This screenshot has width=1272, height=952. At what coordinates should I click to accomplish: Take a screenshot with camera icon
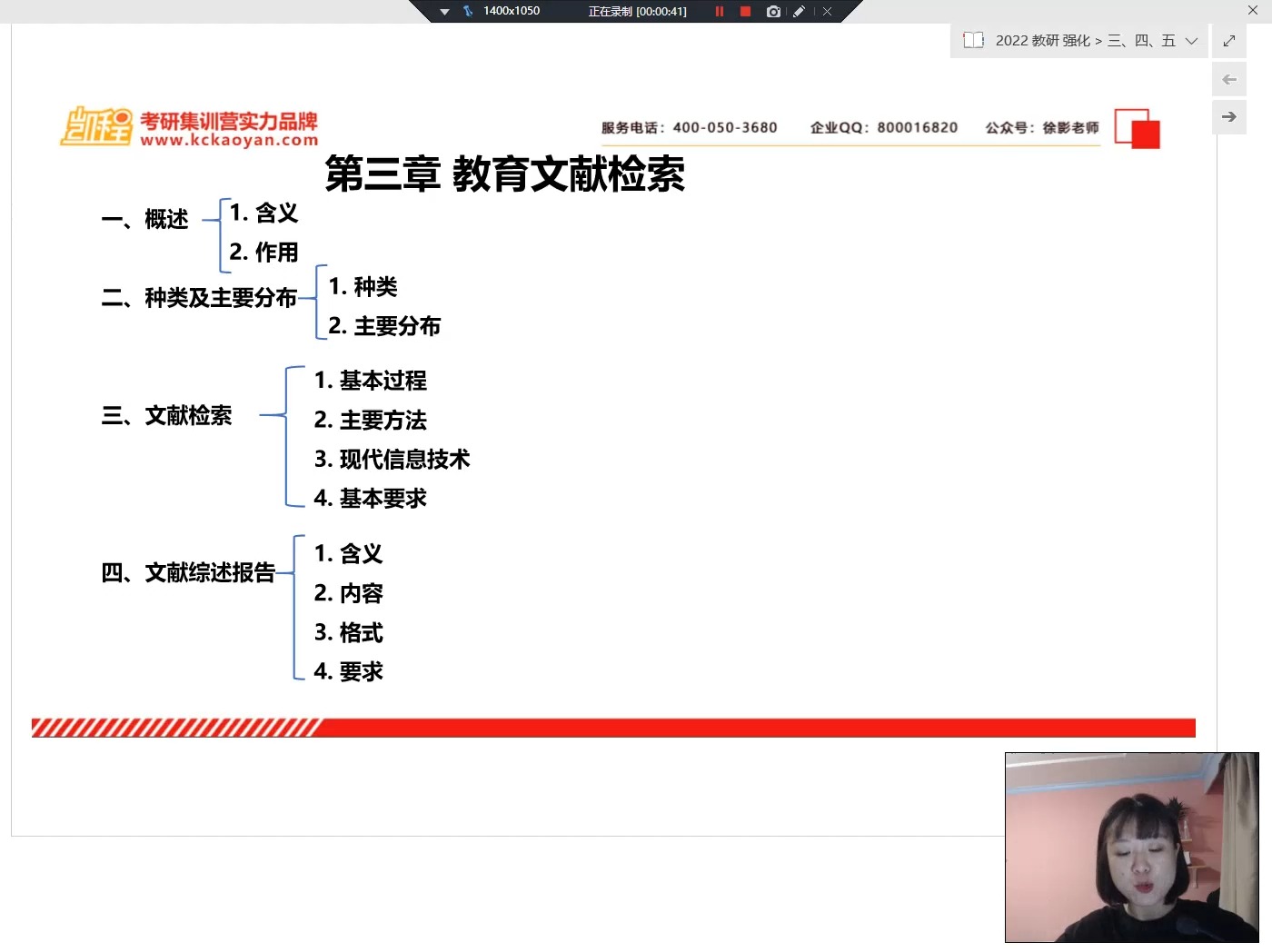pyautogui.click(x=773, y=12)
